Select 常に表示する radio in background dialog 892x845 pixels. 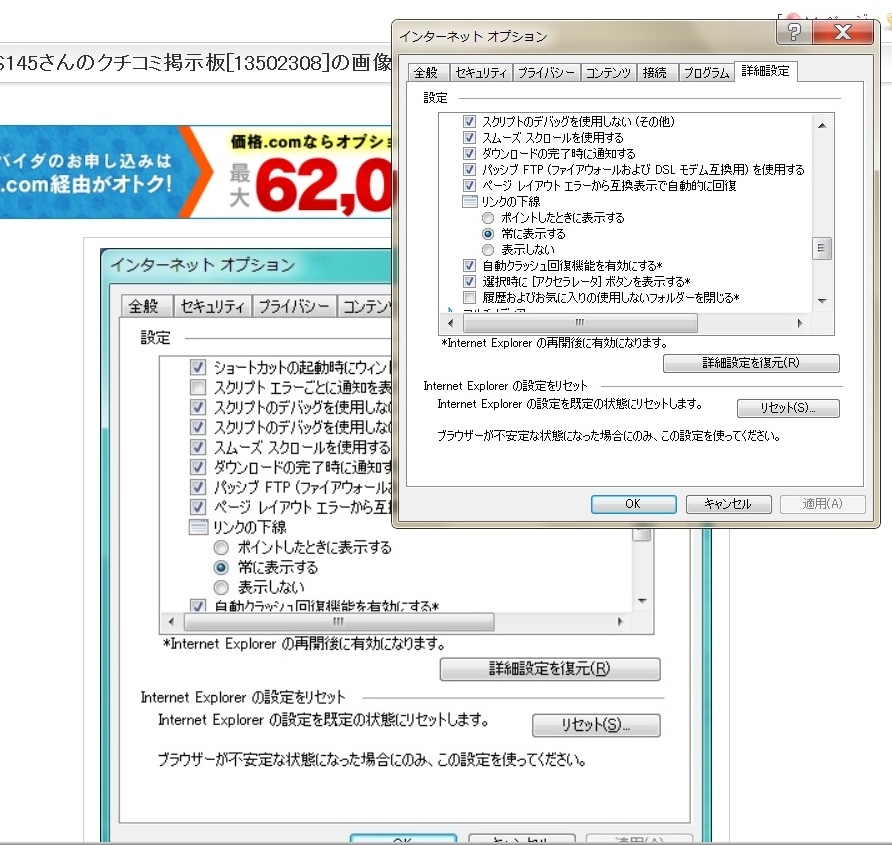coord(221,567)
